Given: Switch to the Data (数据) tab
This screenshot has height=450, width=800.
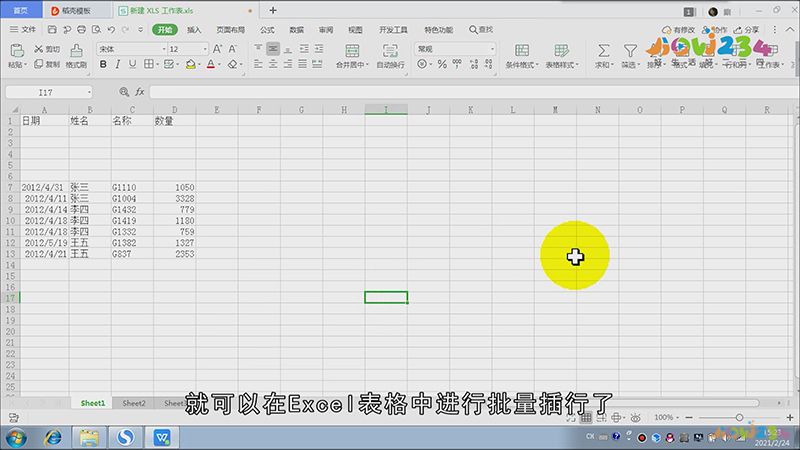Looking at the screenshot, I should 296,30.
